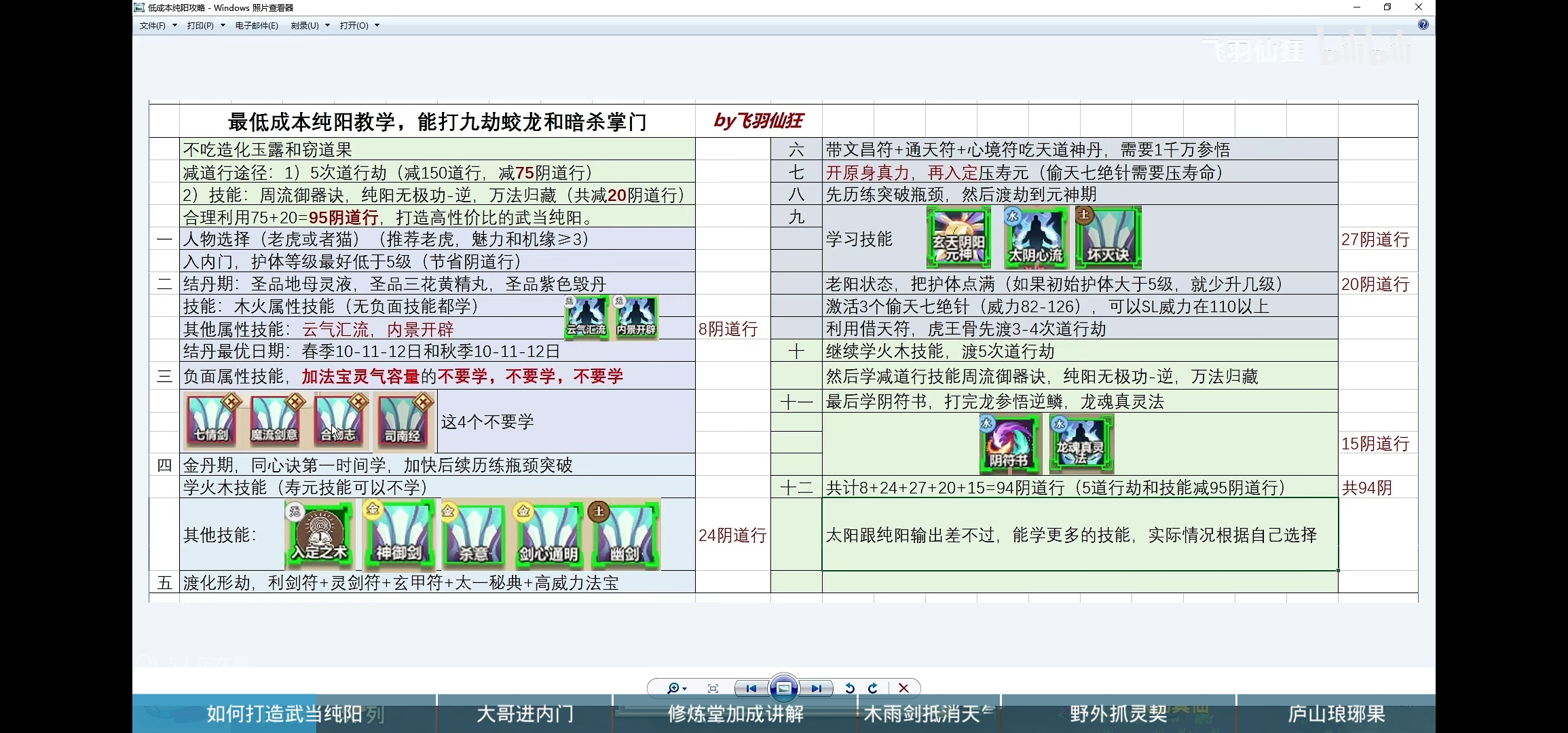
Task: Click the cell starting 人物选择（老虎或者猫）
Action: click(x=437, y=239)
